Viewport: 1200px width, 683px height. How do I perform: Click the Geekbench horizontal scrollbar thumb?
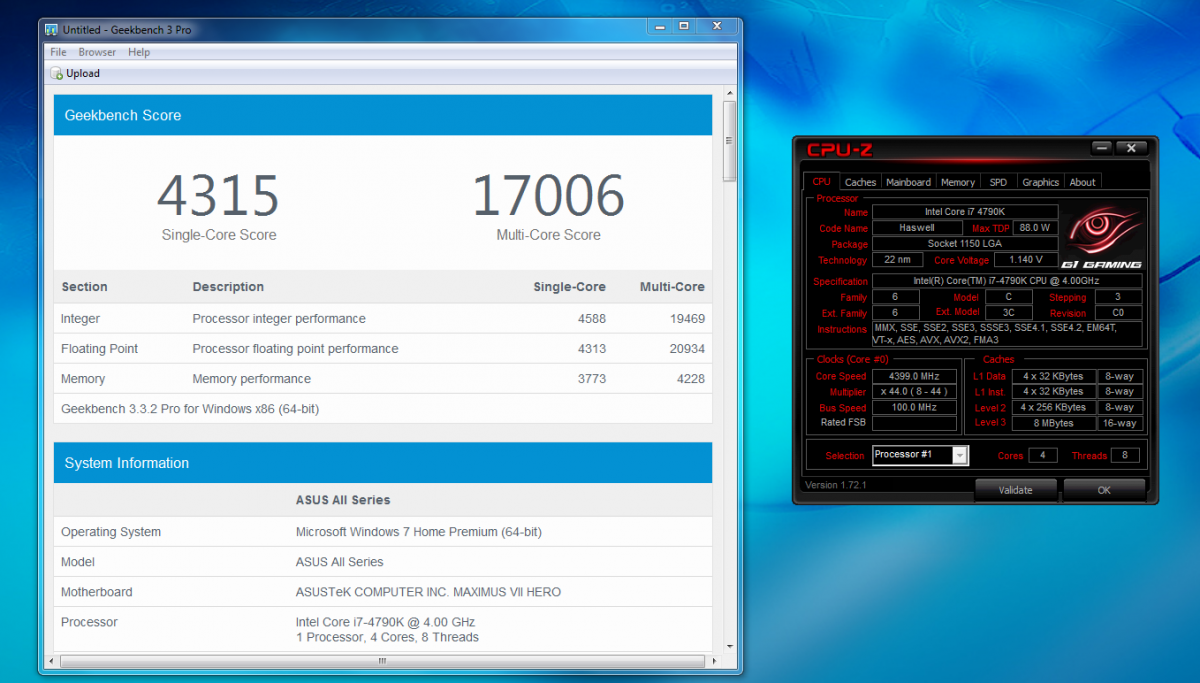381,661
